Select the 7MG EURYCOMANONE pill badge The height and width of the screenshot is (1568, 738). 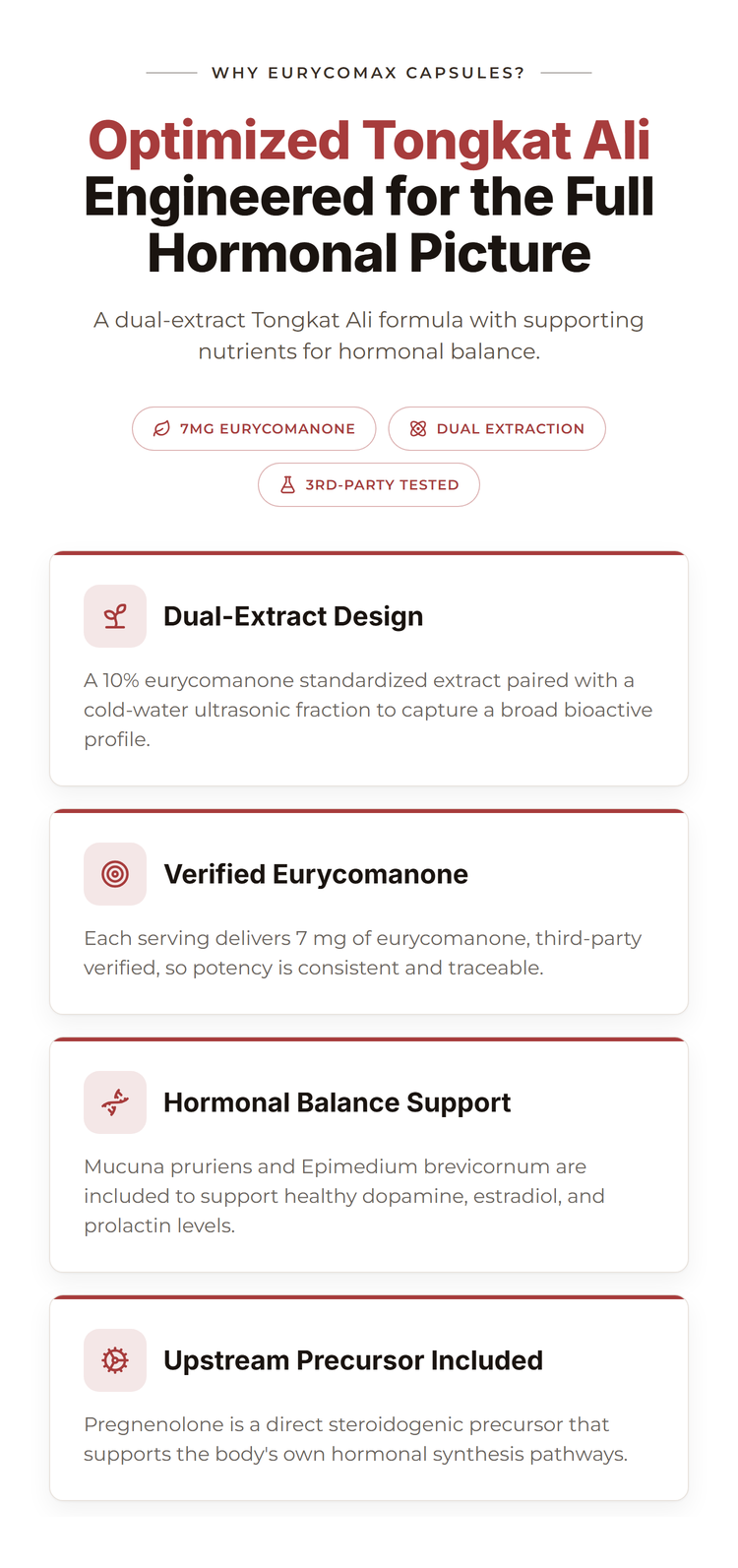tap(254, 429)
